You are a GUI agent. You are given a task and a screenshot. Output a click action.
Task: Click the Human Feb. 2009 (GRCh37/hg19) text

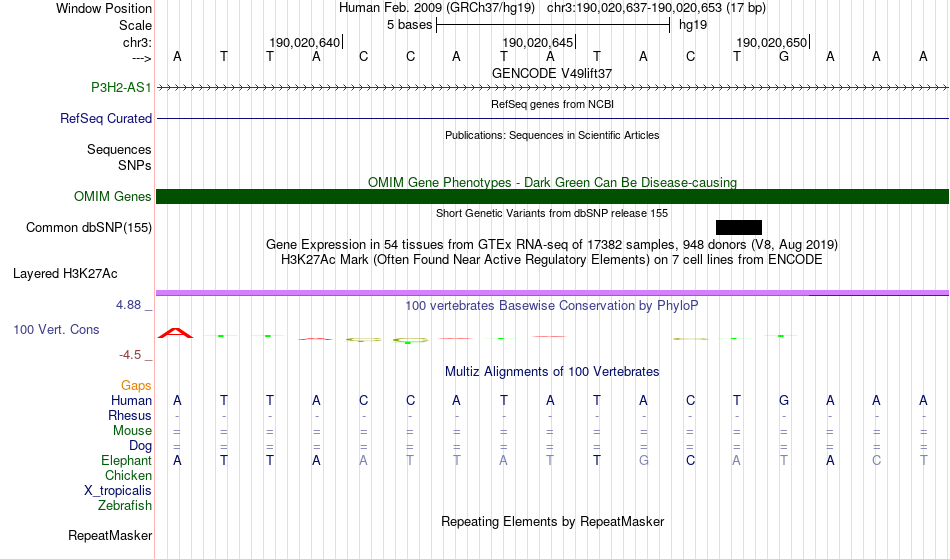pos(437,8)
